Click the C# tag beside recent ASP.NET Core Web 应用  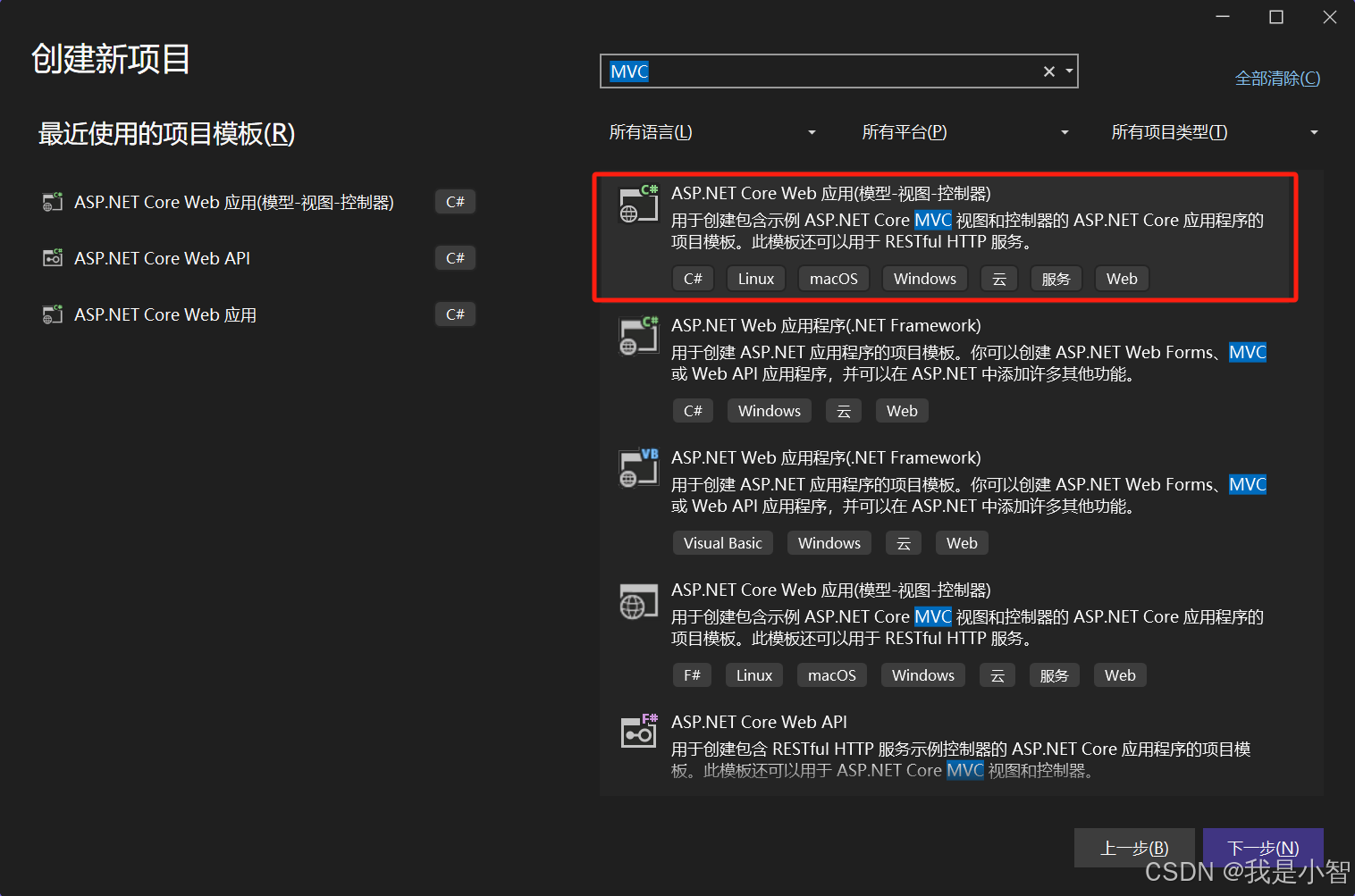pos(455,314)
